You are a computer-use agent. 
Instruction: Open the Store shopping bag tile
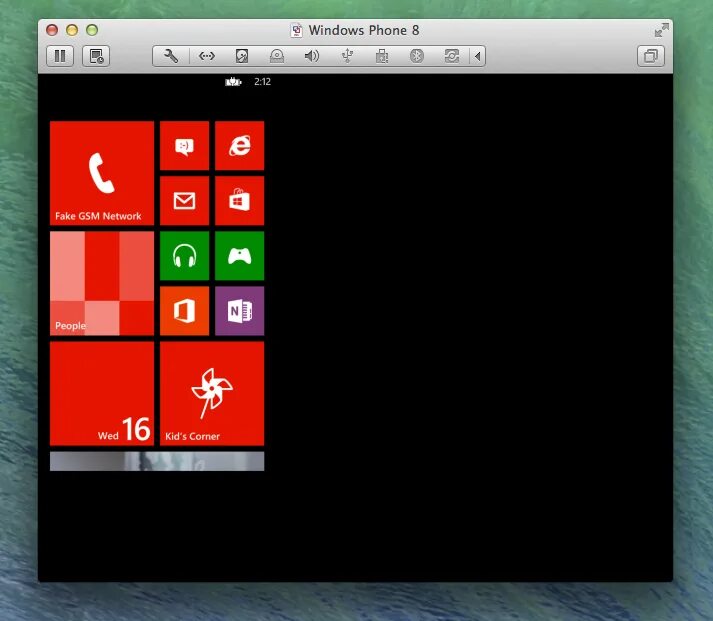pos(240,200)
